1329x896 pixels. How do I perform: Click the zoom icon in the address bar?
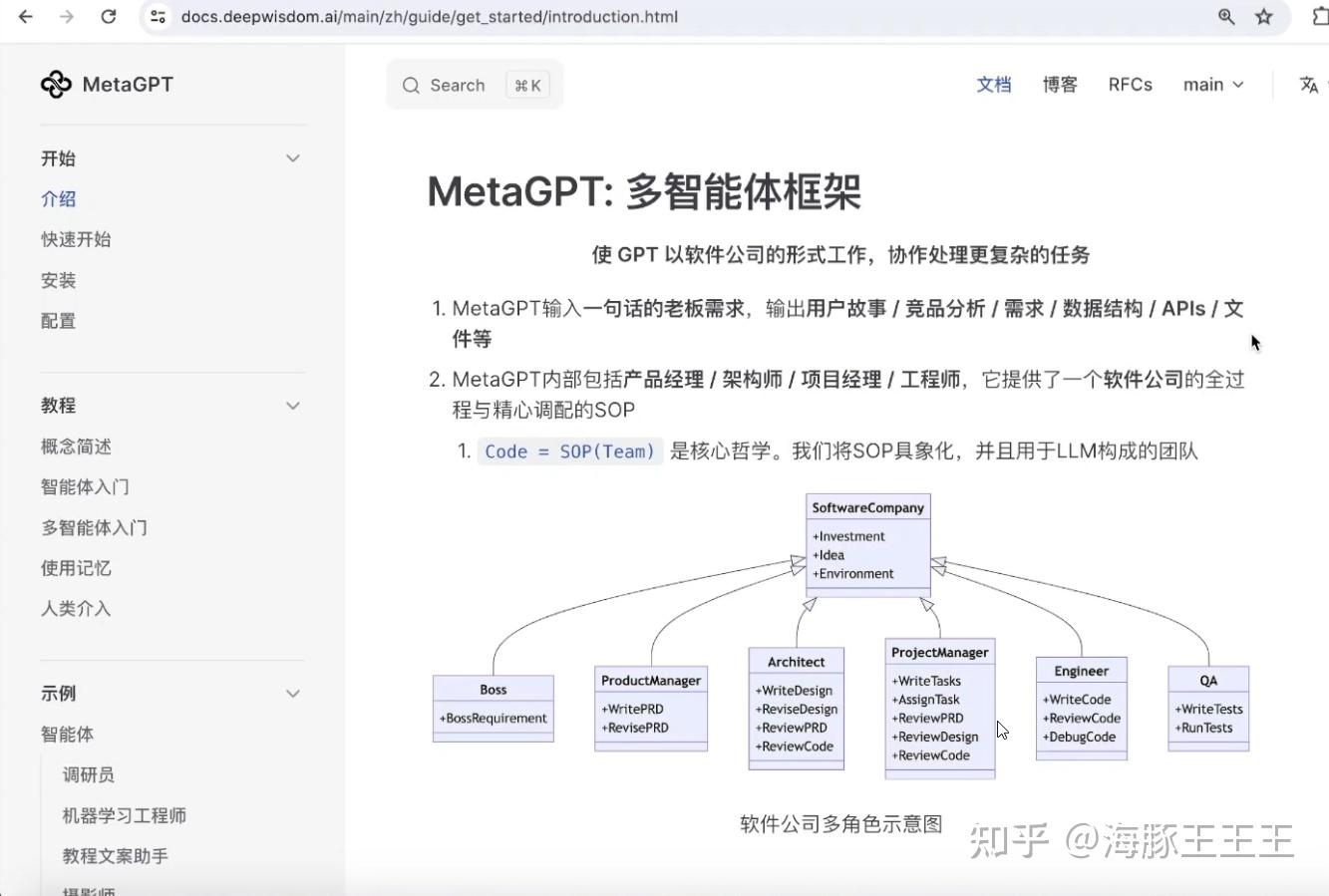[1225, 16]
